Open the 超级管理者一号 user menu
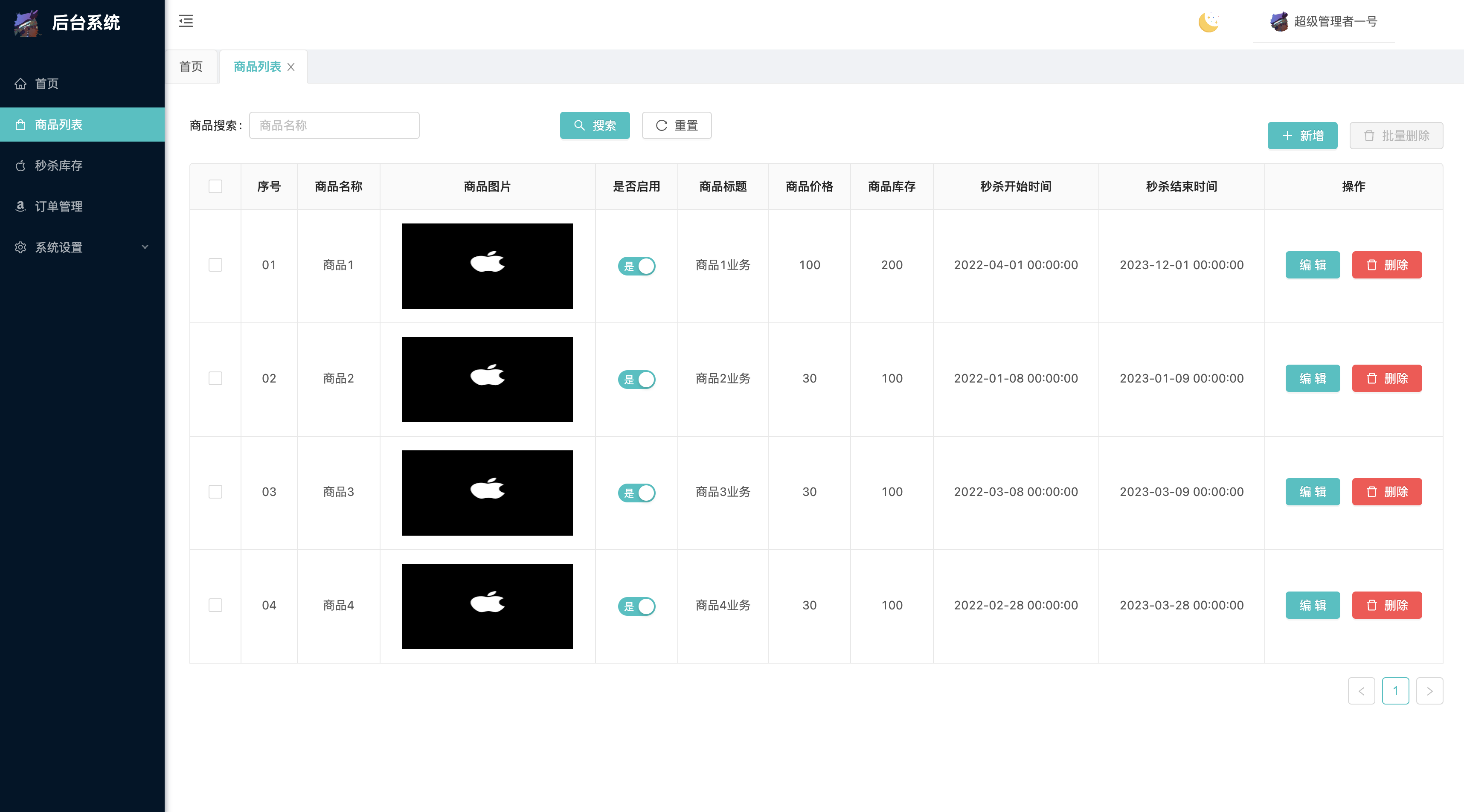The width and height of the screenshot is (1464, 812). coord(1324,22)
